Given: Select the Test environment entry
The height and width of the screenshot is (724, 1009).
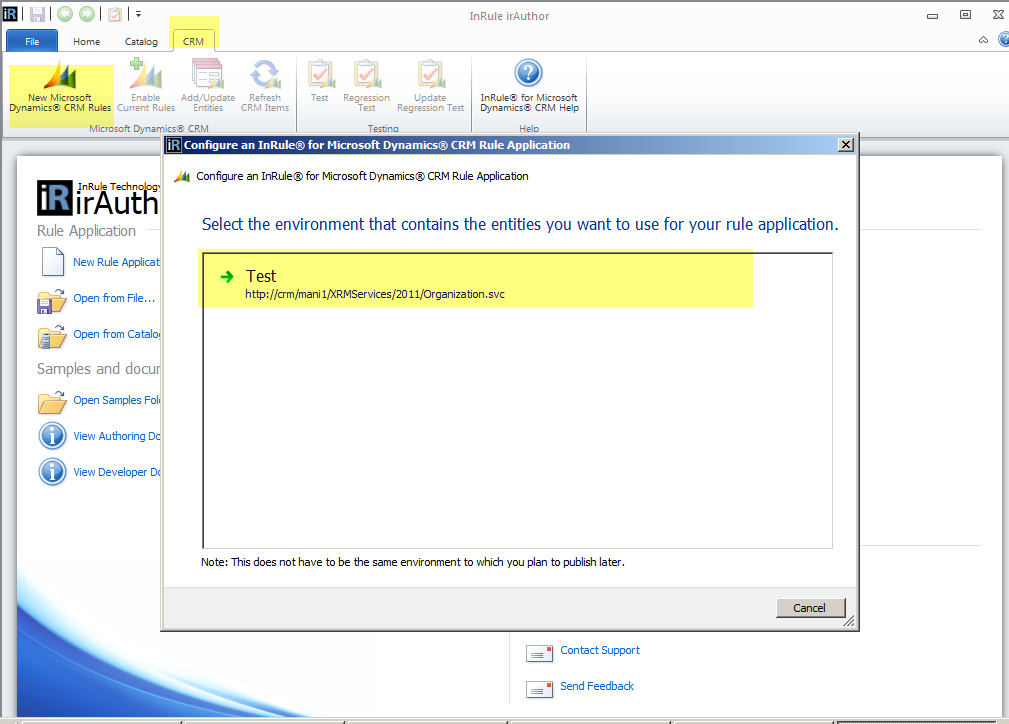Looking at the screenshot, I should click(400, 283).
